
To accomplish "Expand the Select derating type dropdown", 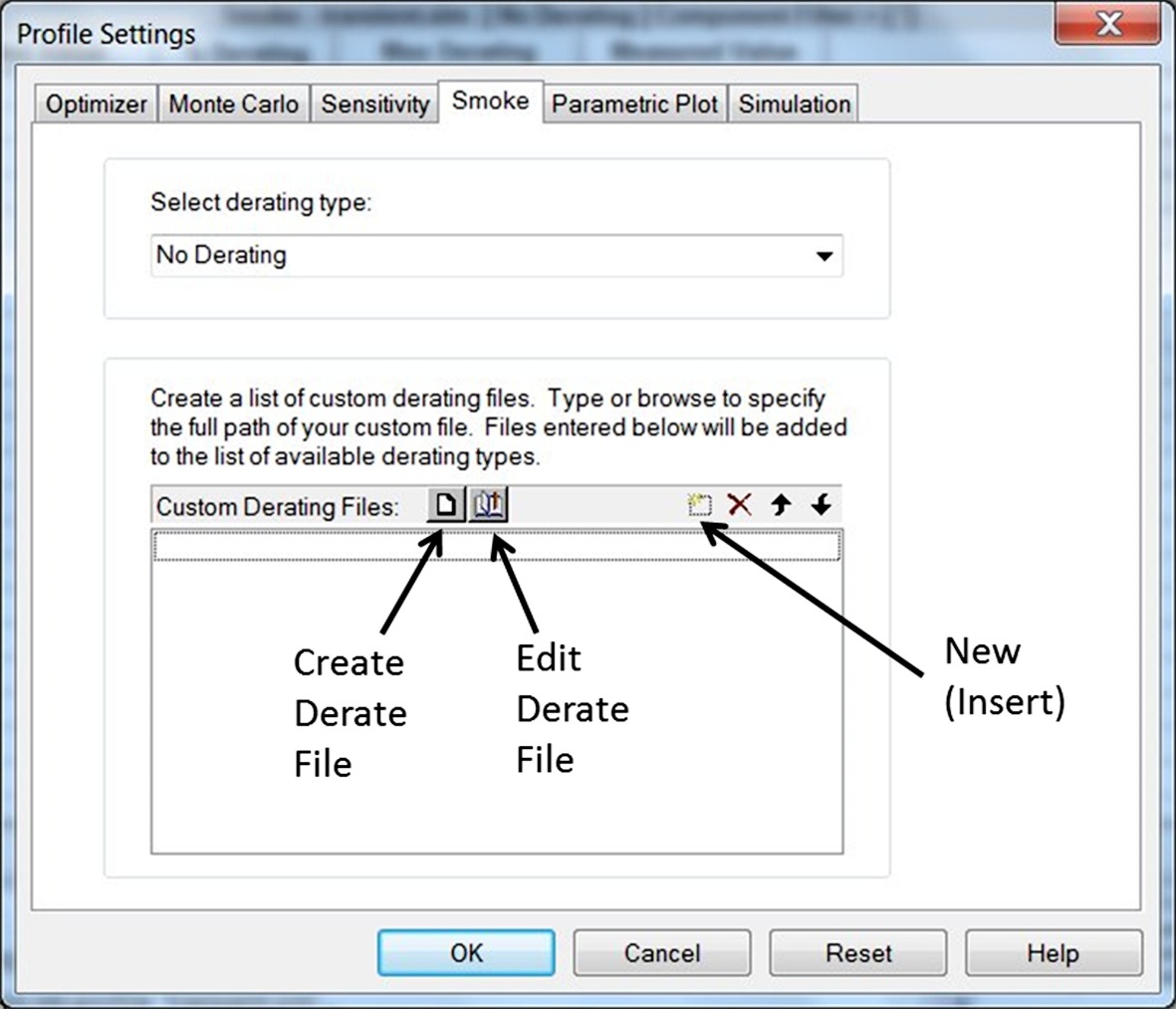I will 823,256.
